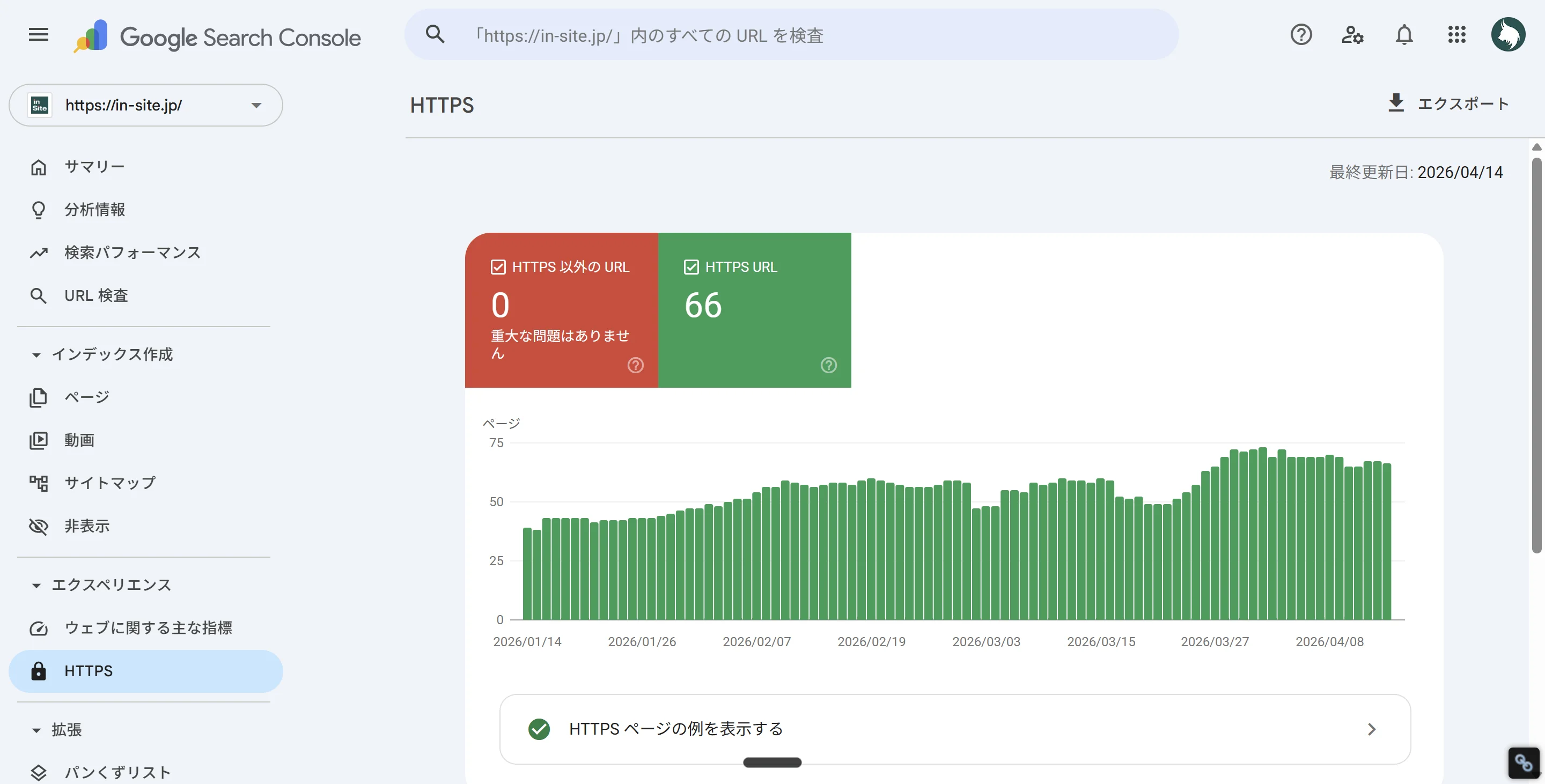Click the search bar to inspect a URL
1545x784 pixels.
[x=792, y=34]
